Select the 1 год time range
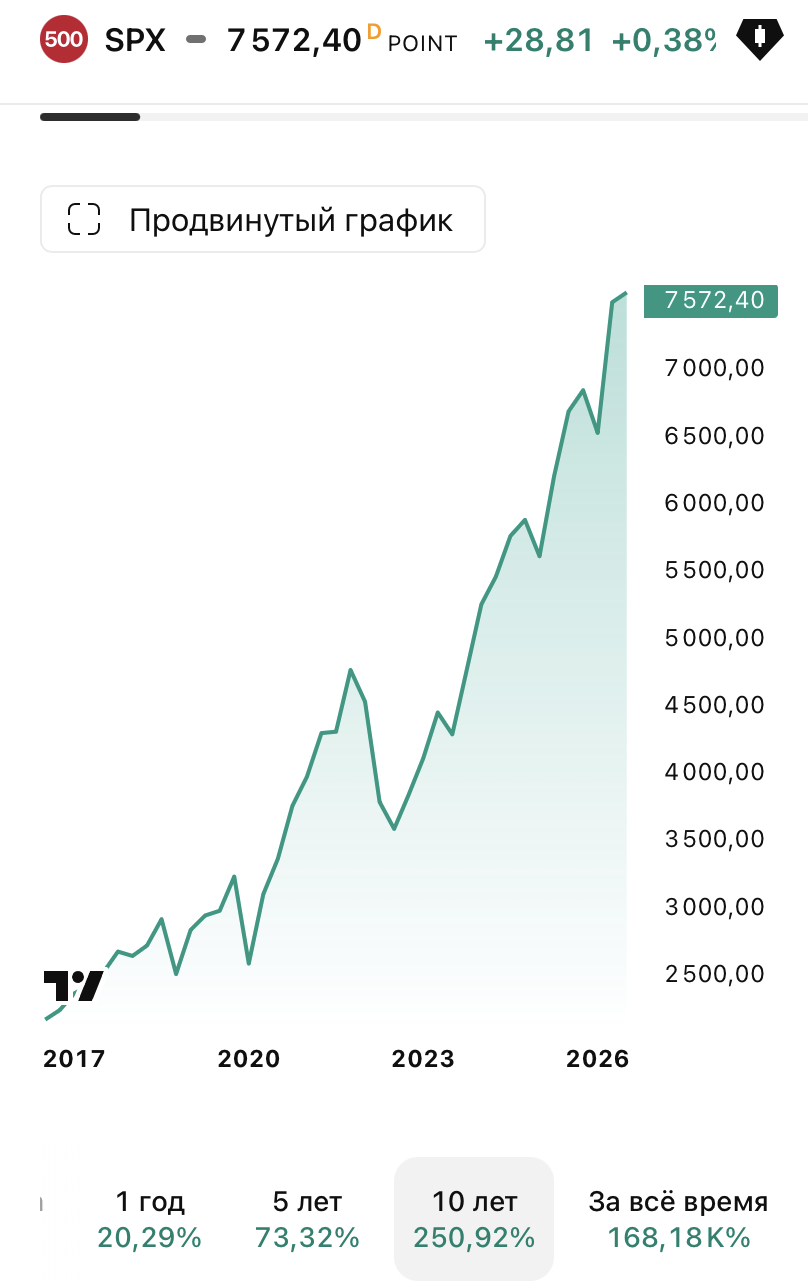Screen dimensions: 808x1282 [150, 1219]
